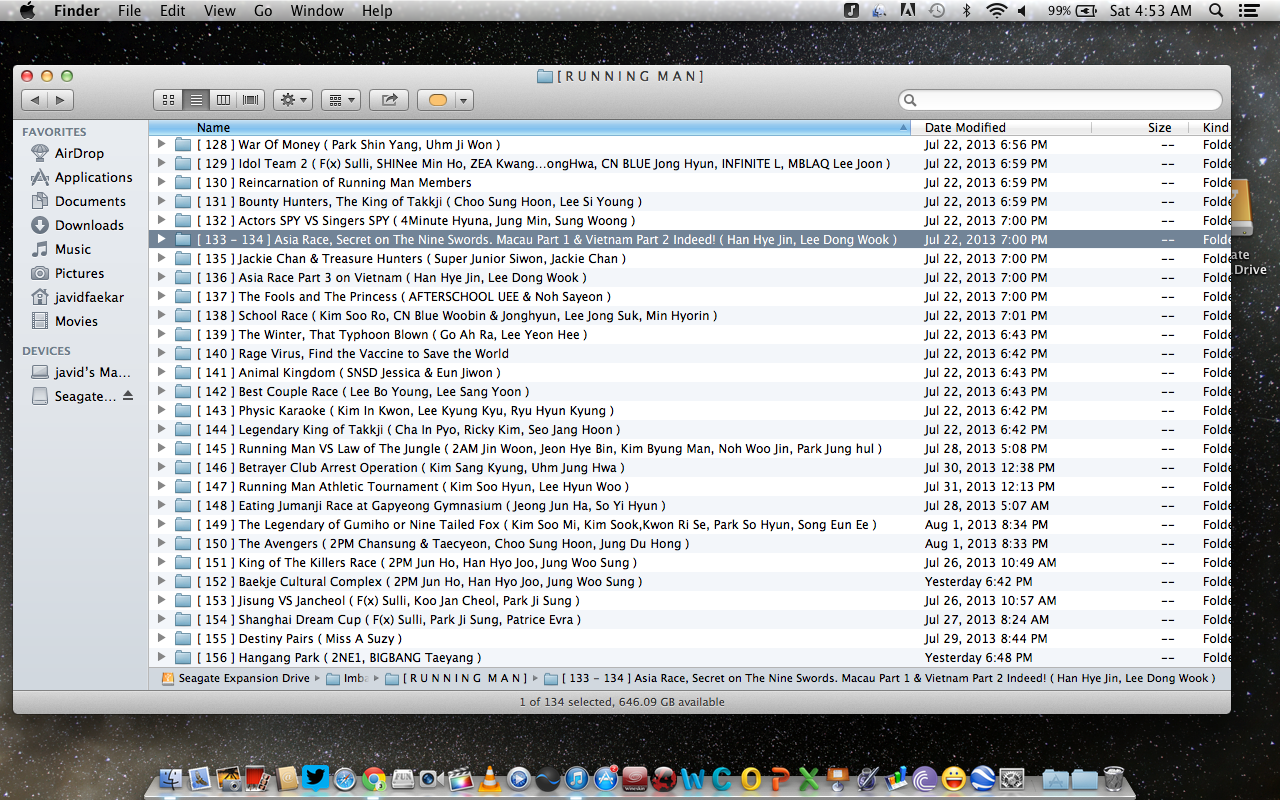Image resolution: width=1280 pixels, height=800 pixels.
Task: Expand folder [ 156 ] Hangang Park
Action: tap(161, 657)
